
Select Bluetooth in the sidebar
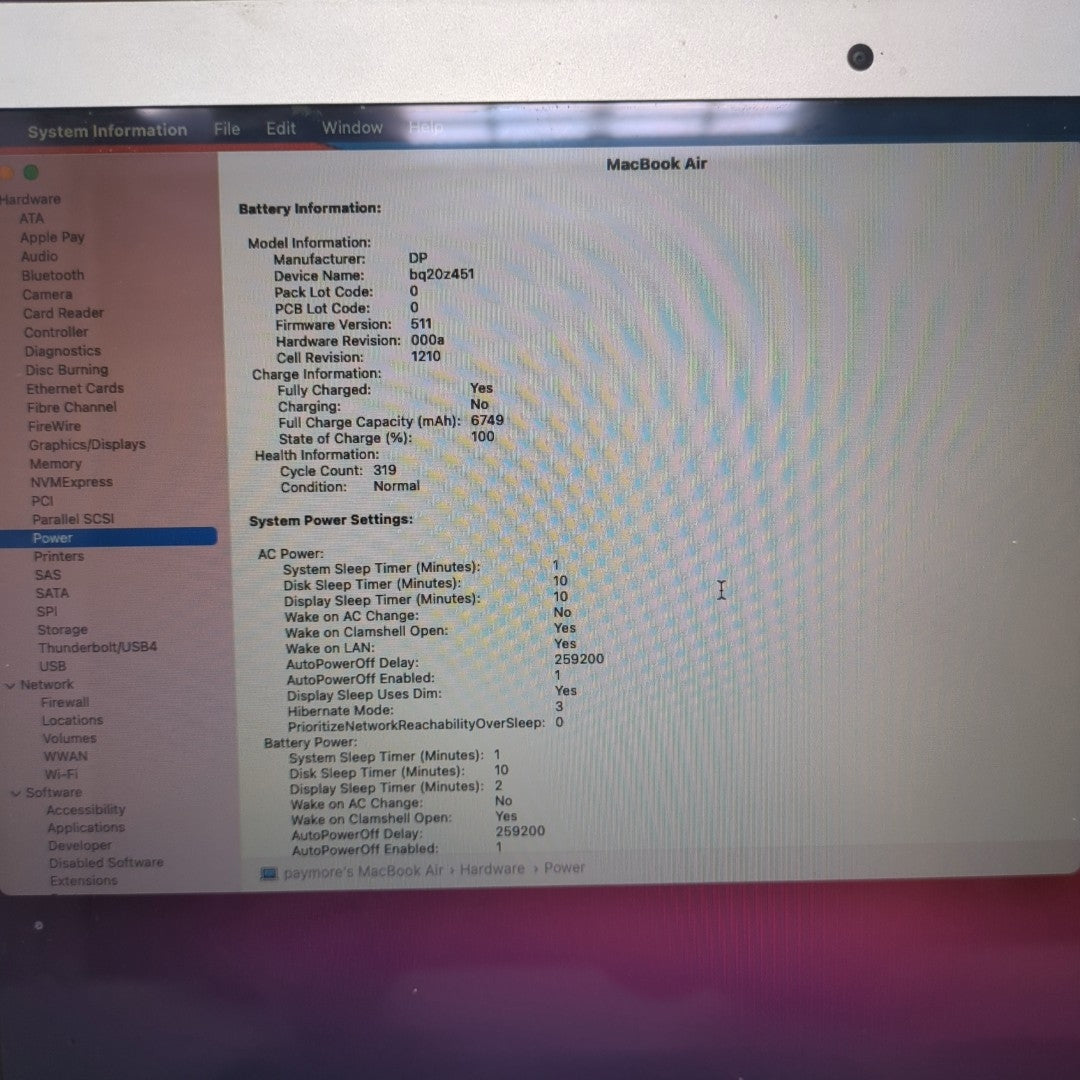(53, 276)
